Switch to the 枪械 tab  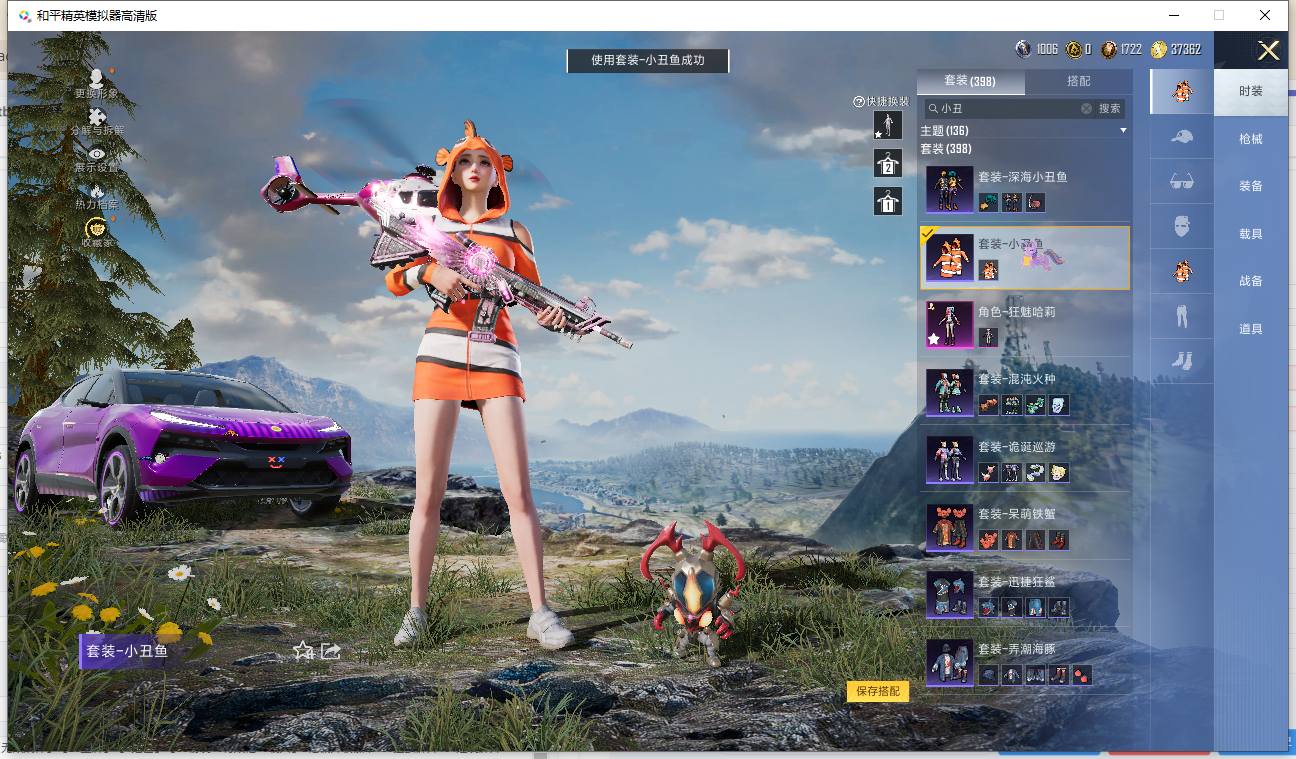point(1251,139)
